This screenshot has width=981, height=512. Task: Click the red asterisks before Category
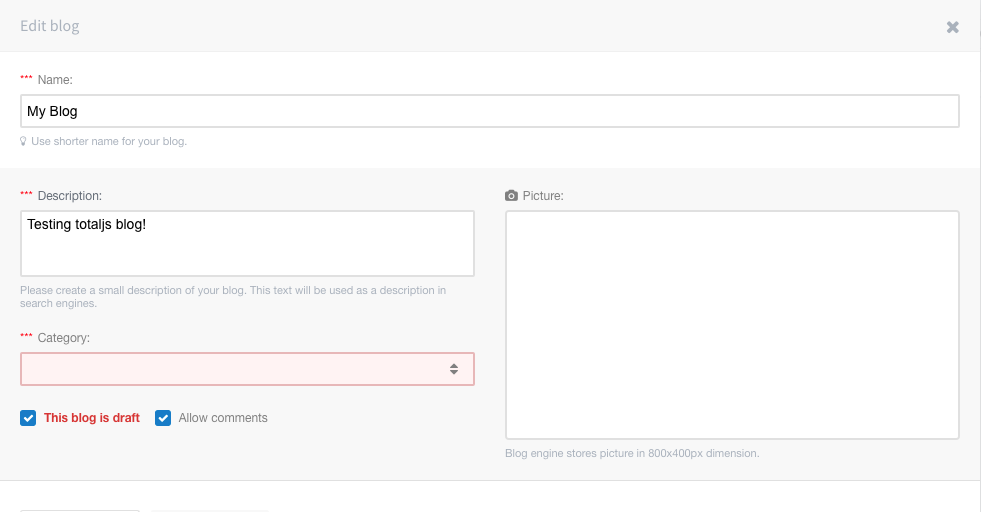(x=26, y=336)
